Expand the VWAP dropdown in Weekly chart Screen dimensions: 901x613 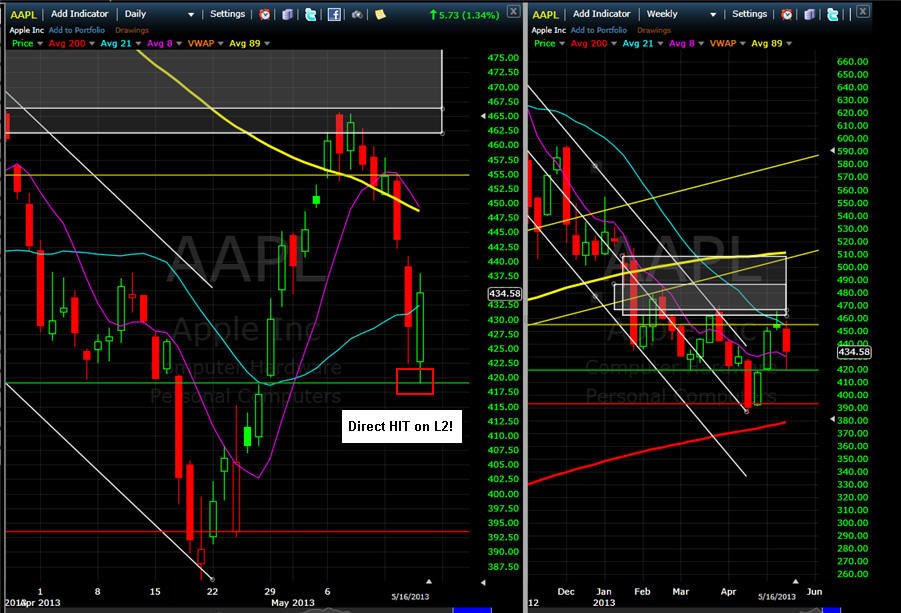pyautogui.click(x=742, y=44)
